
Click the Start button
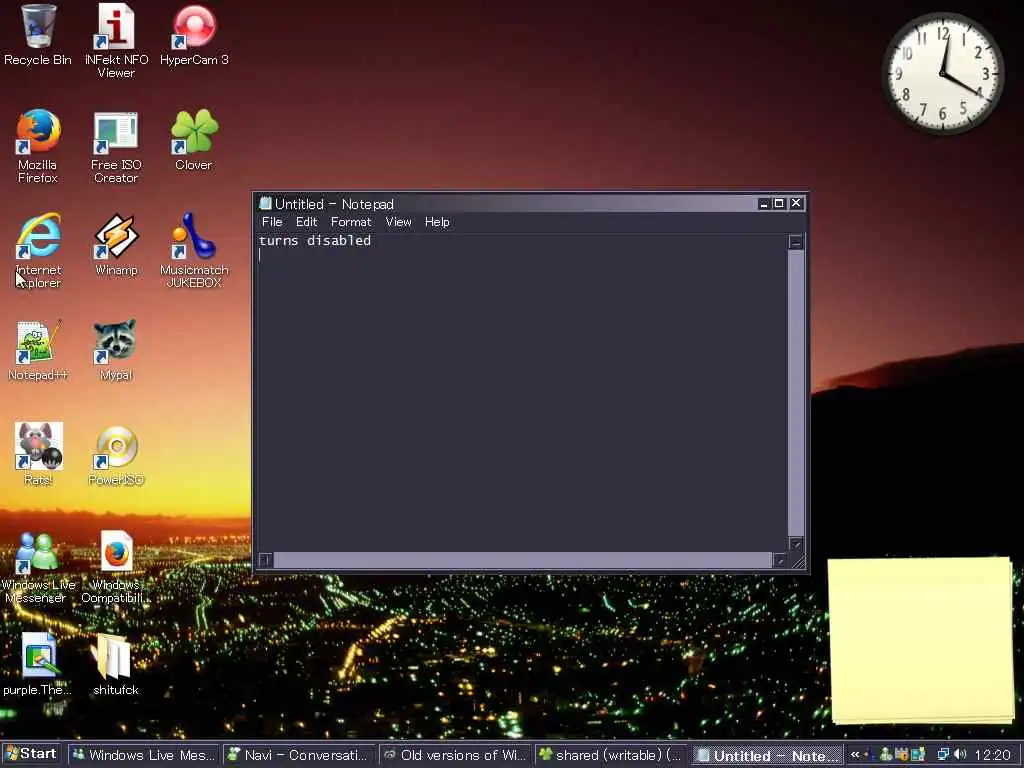coord(31,754)
